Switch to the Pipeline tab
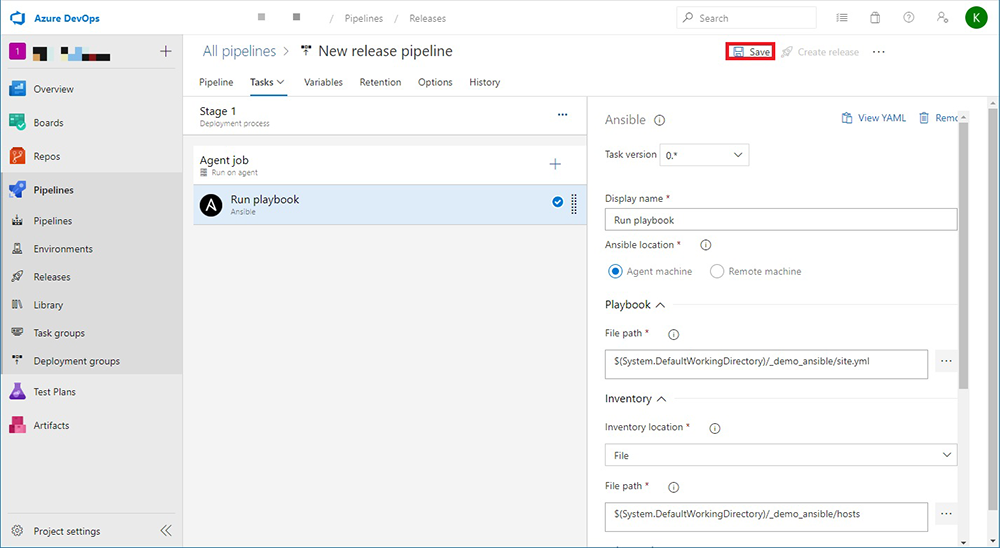Image resolution: width=1000 pixels, height=548 pixels. pos(216,82)
